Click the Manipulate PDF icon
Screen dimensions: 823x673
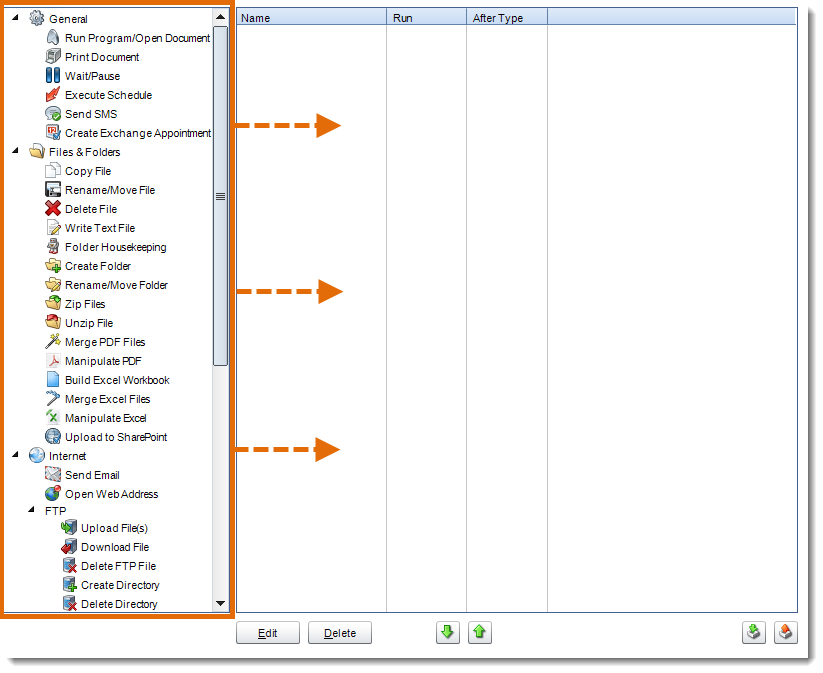point(53,361)
